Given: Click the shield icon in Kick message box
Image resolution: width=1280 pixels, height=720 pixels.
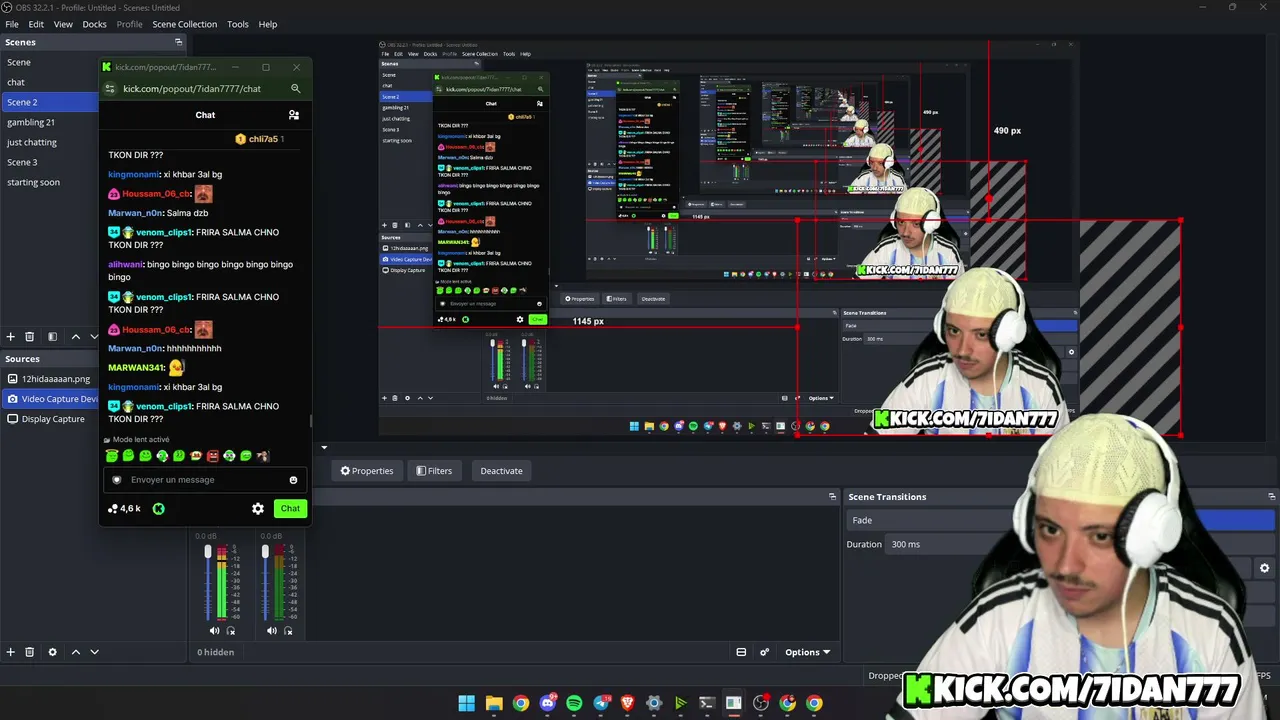Looking at the screenshot, I should tap(117, 480).
